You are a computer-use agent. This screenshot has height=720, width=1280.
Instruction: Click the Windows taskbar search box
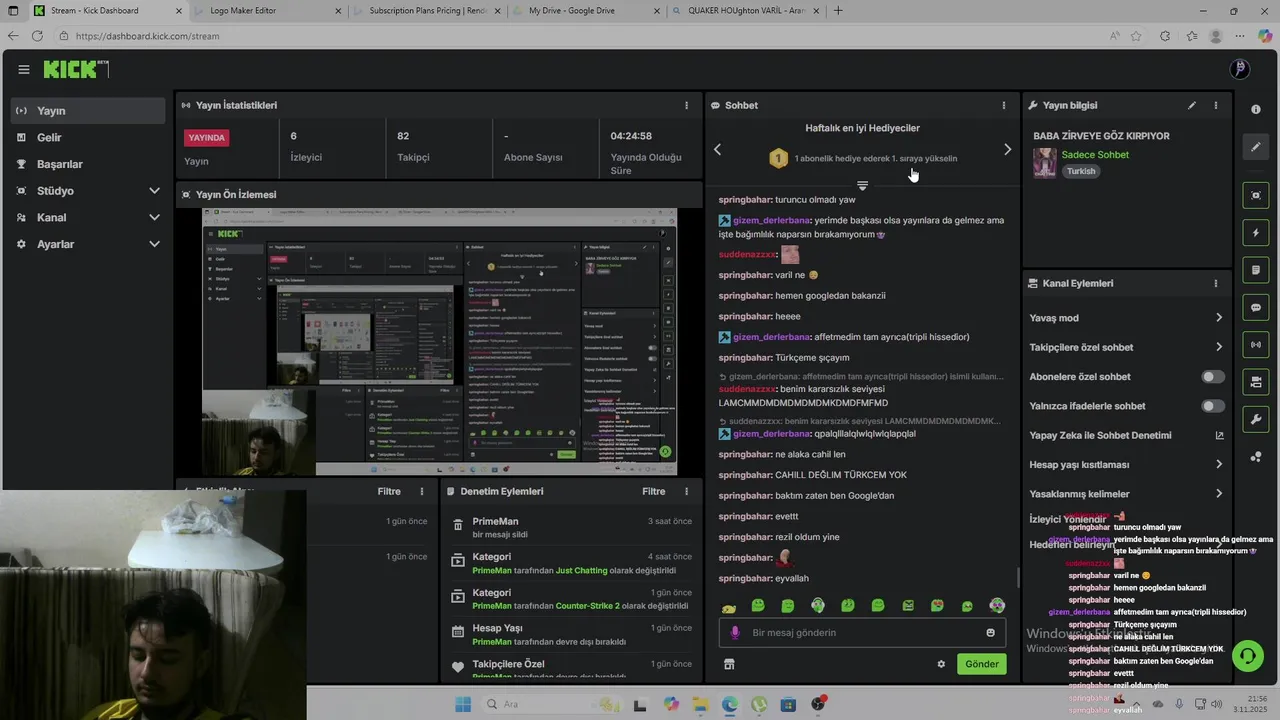pyautogui.click(x=552, y=704)
